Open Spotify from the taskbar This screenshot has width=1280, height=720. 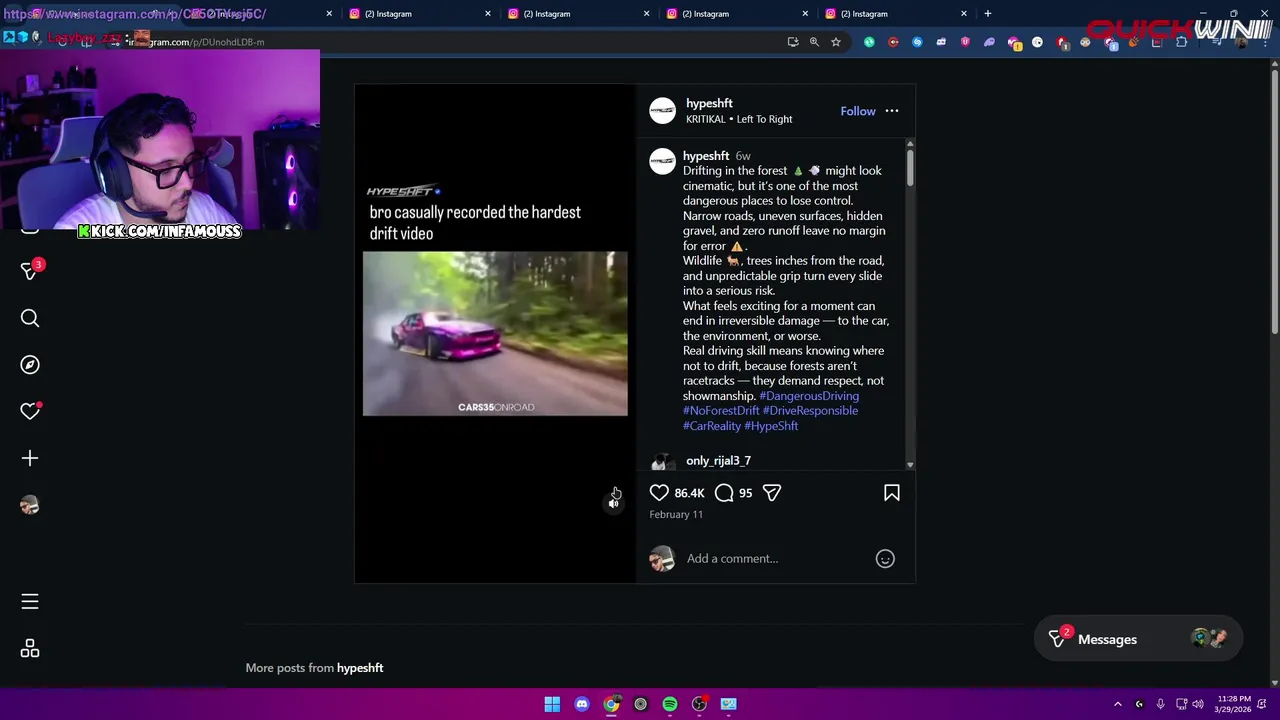[x=670, y=704]
